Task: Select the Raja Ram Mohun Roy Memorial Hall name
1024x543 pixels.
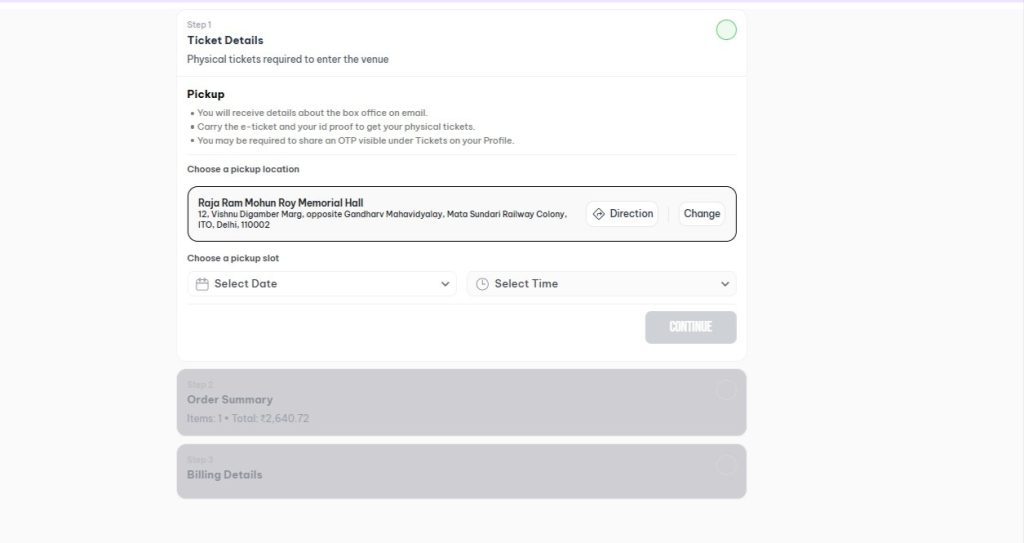Action: coord(280,203)
